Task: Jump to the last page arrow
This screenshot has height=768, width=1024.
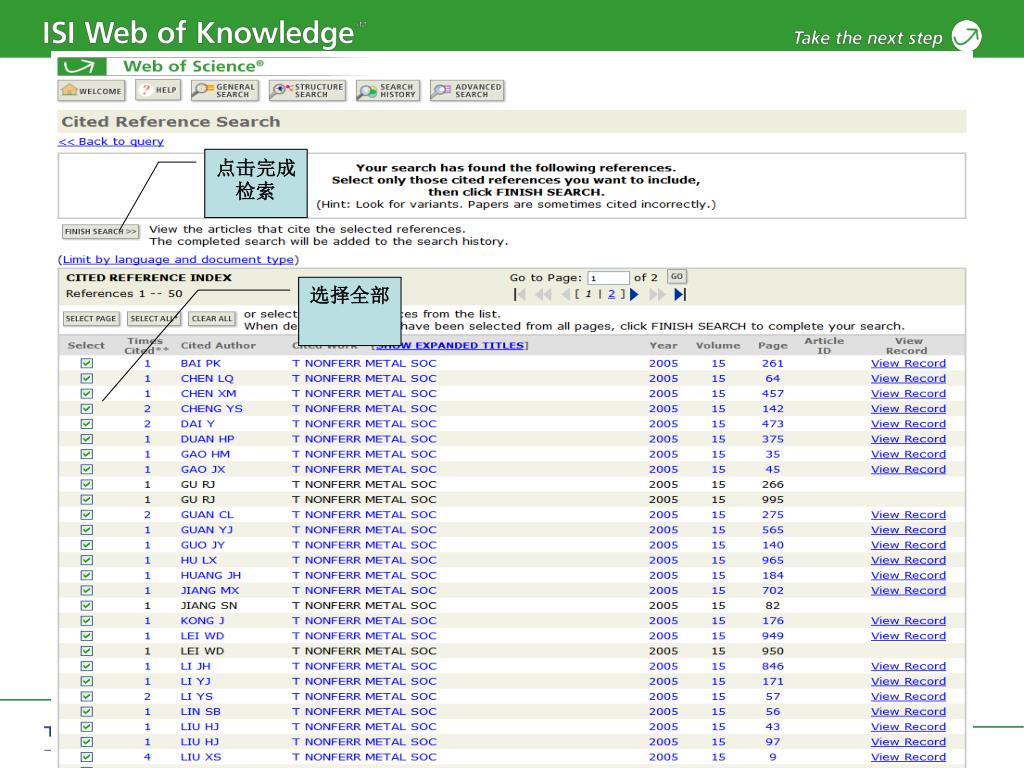Action: click(680, 295)
